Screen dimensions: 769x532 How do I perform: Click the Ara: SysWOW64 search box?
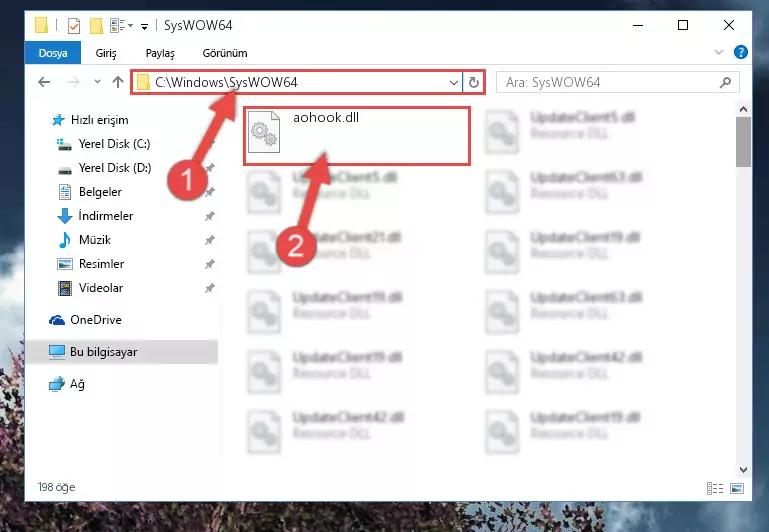tap(617, 82)
